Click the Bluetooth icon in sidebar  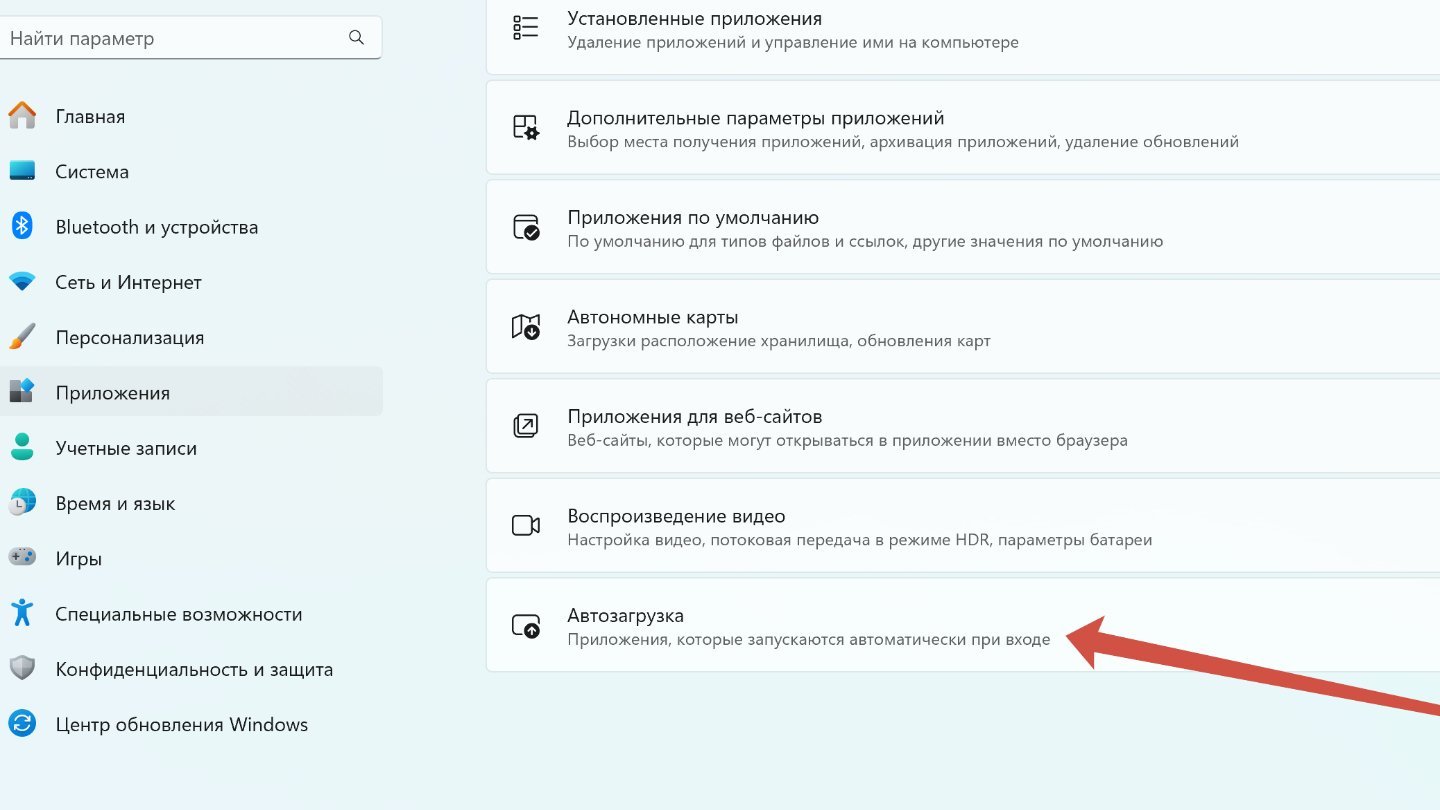point(22,227)
